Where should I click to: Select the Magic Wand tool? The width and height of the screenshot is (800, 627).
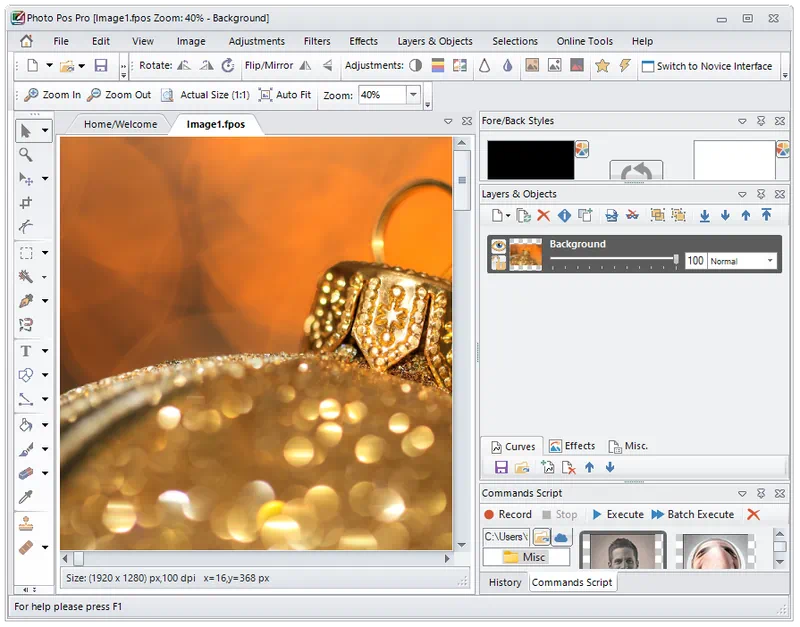26,277
